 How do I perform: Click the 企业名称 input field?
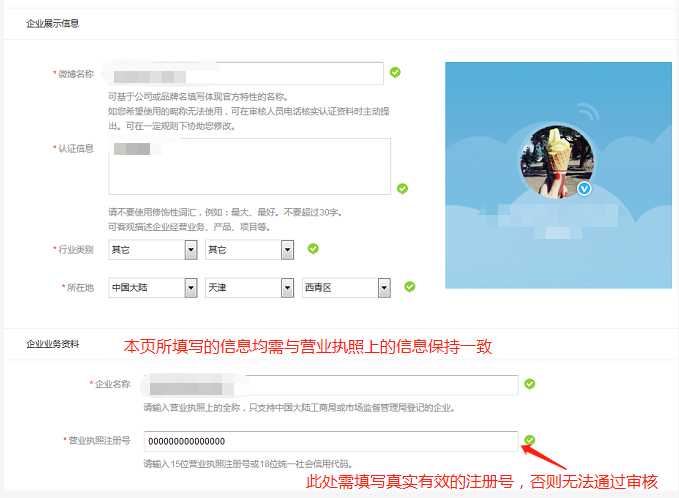[331, 385]
